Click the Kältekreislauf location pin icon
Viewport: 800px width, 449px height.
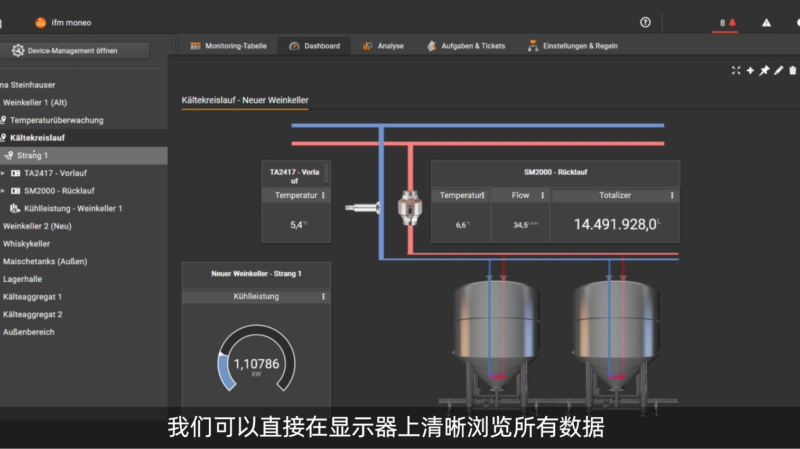3,138
